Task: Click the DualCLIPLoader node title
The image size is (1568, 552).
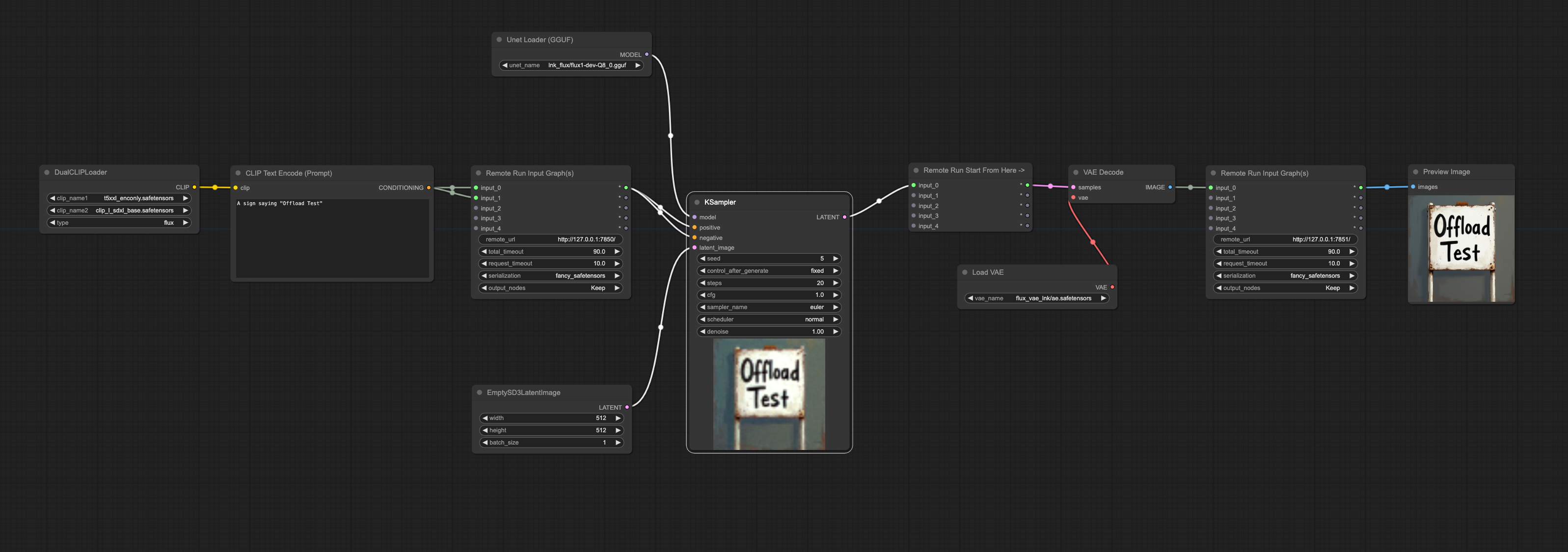Action: 81,172
